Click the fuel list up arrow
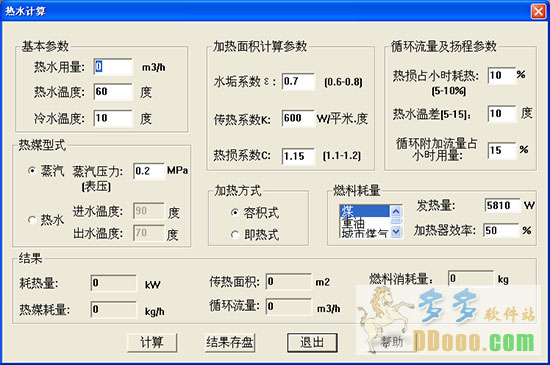 pos(396,211)
